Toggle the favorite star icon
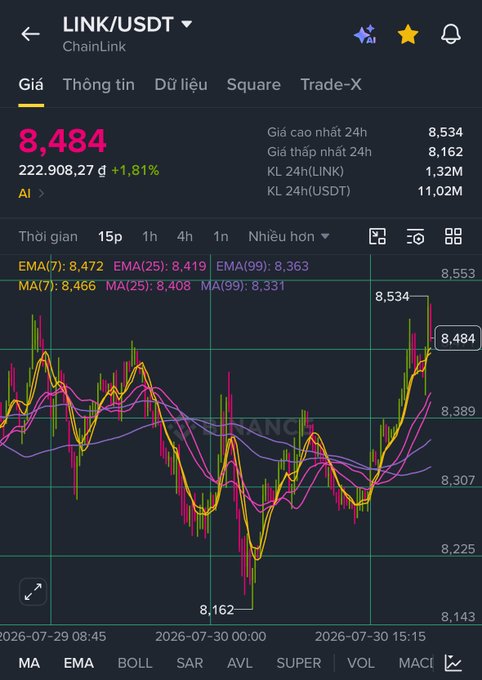The width and height of the screenshot is (482, 680). tap(408, 34)
